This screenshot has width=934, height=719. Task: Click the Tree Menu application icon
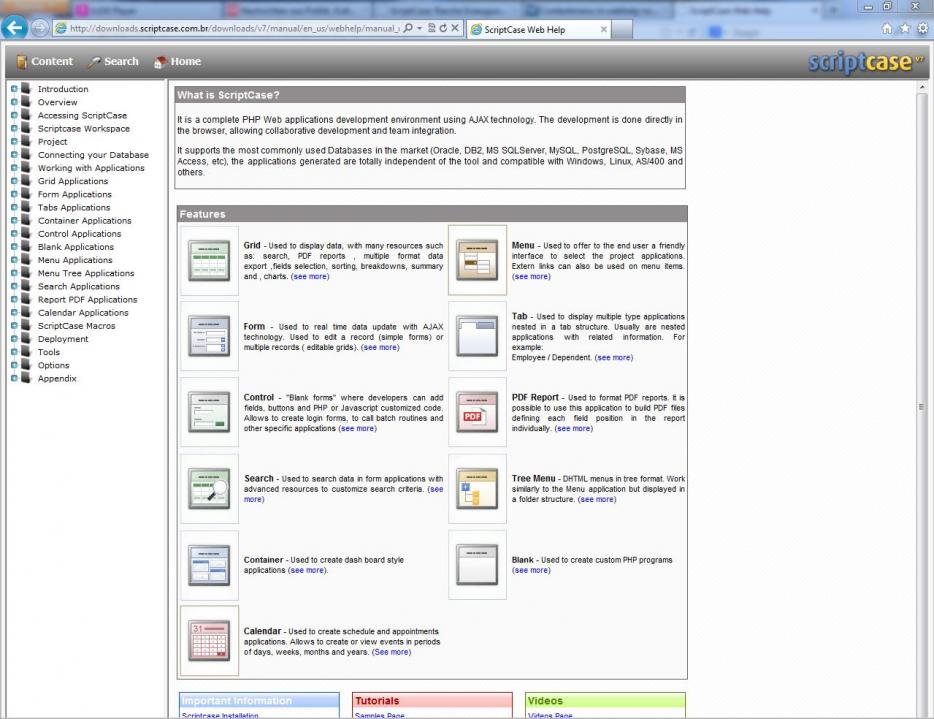477,488
